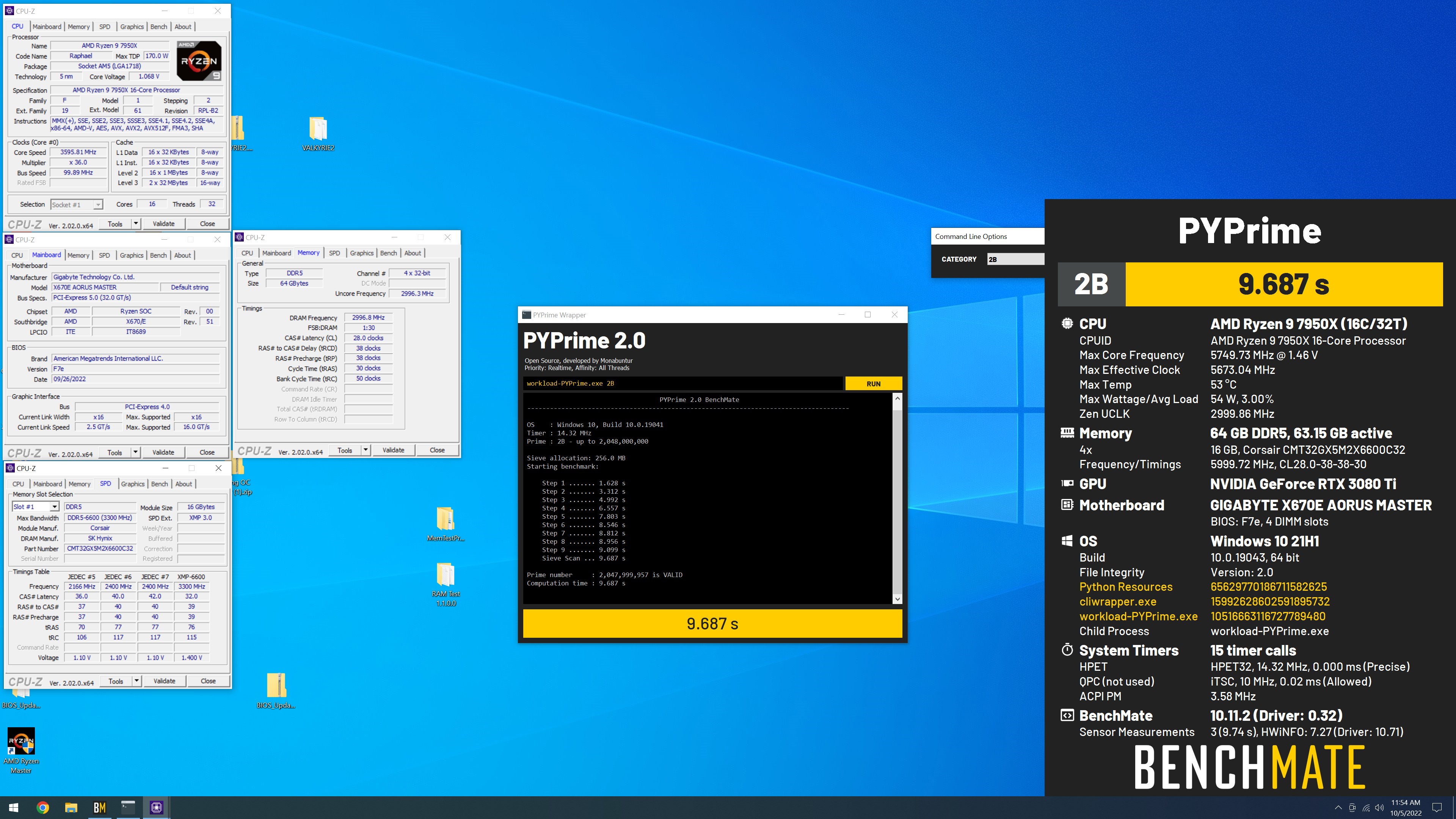The height and width of the screenshot is (819, 1456).
Task: Launch Google Chrome from the taskbar
Action: tap(42, 808)
